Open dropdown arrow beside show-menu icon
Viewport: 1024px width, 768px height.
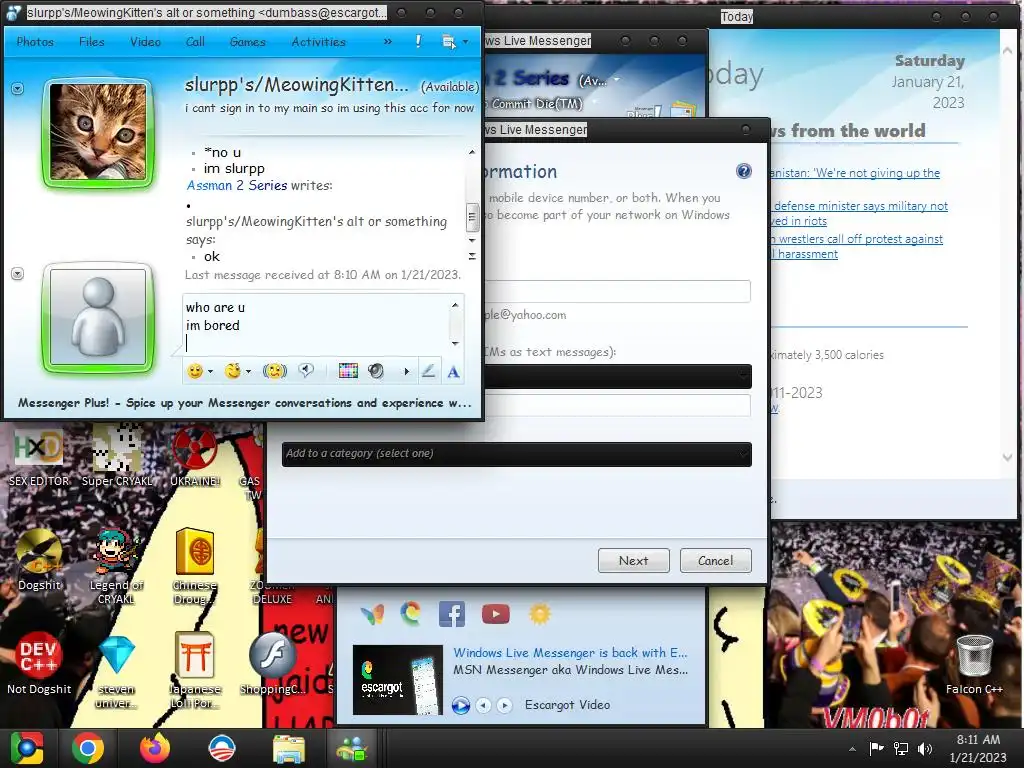point(466,42)
